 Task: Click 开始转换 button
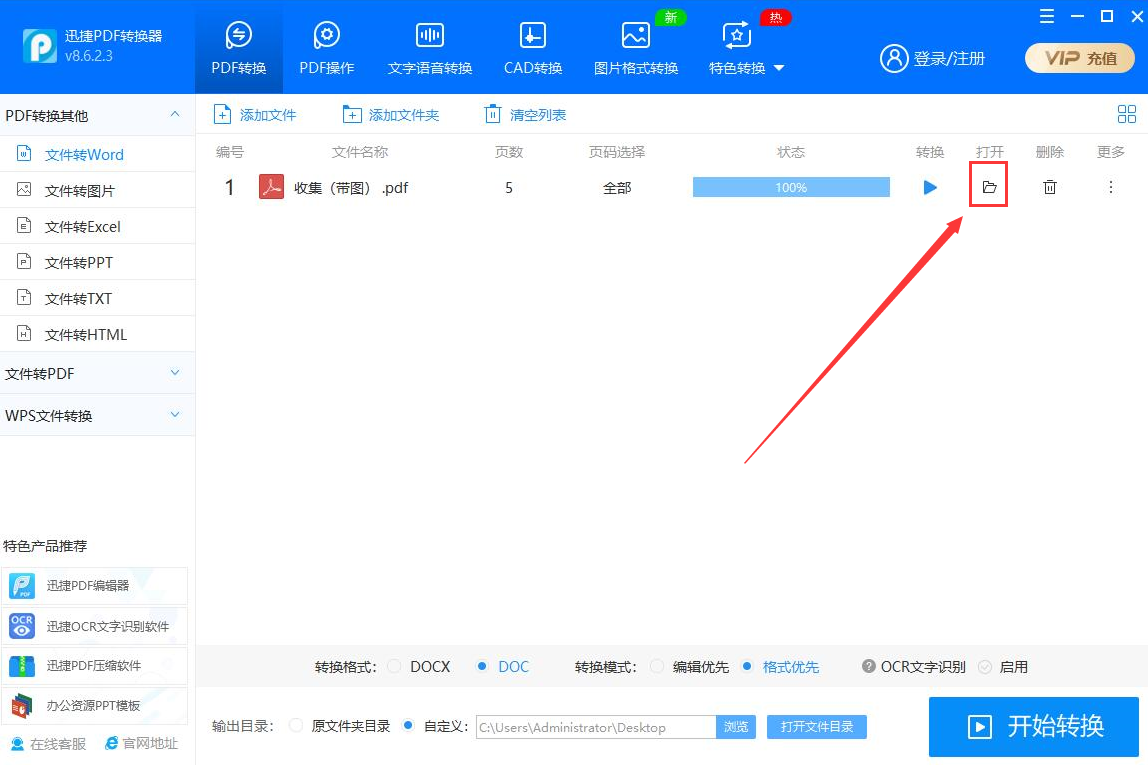(1034, 726)
